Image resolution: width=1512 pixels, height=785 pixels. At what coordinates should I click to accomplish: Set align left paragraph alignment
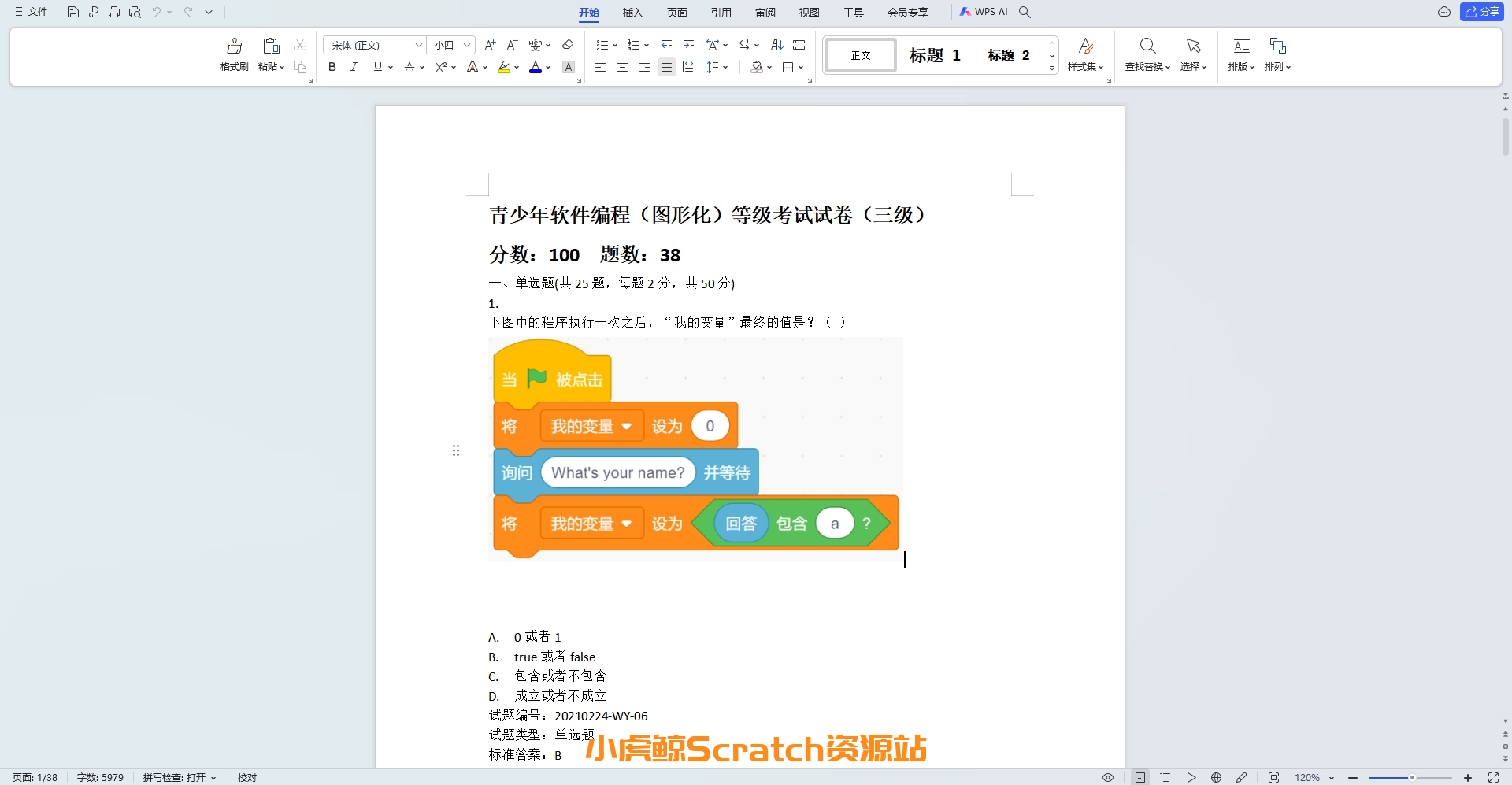pos(600,67)
